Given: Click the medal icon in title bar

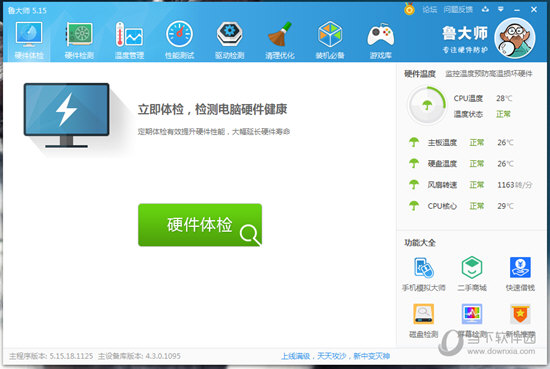Looking at the screenshot, I should tap(409, 9).
